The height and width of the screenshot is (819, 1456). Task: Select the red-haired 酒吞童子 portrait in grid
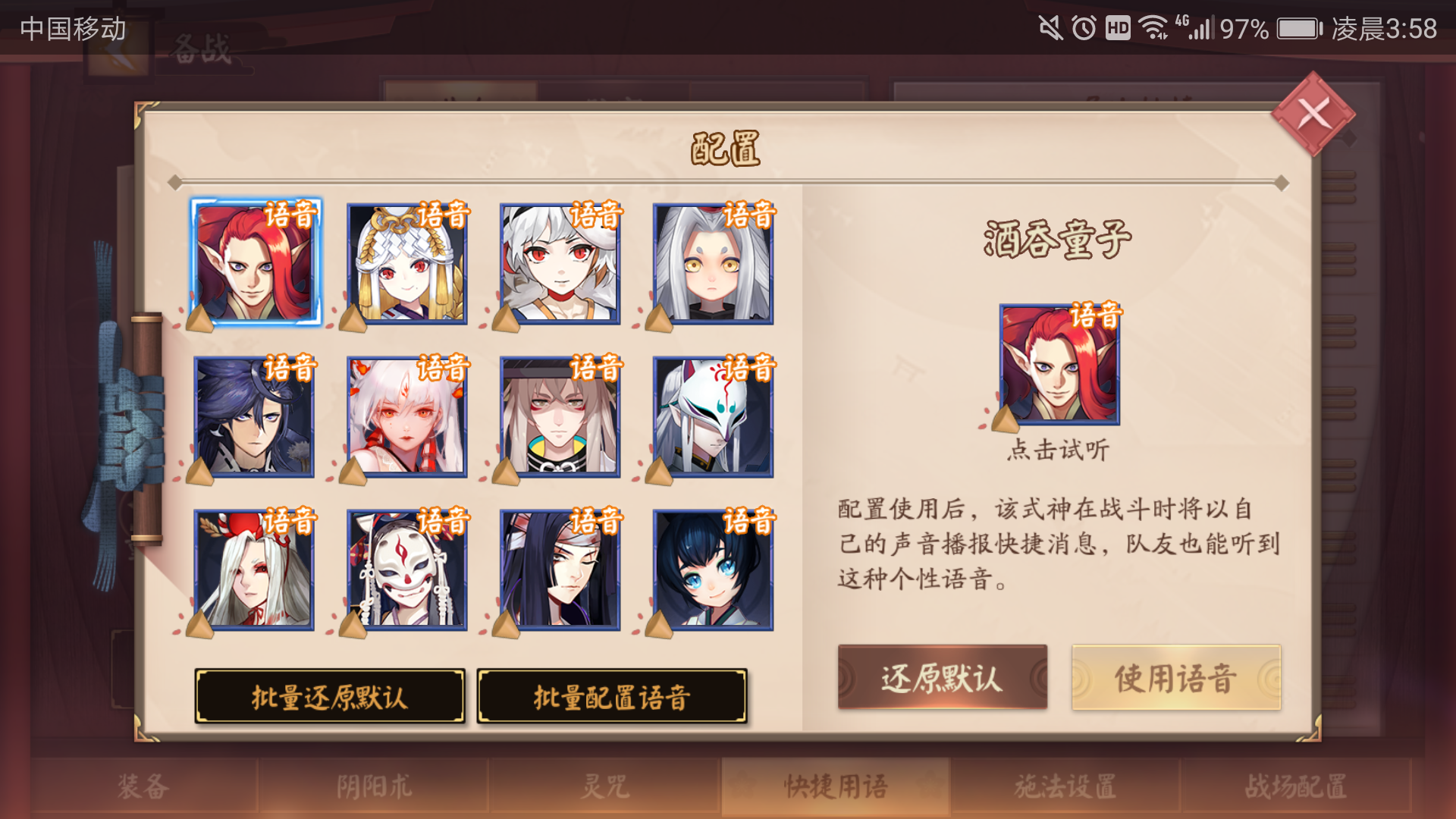pos(256,262)
